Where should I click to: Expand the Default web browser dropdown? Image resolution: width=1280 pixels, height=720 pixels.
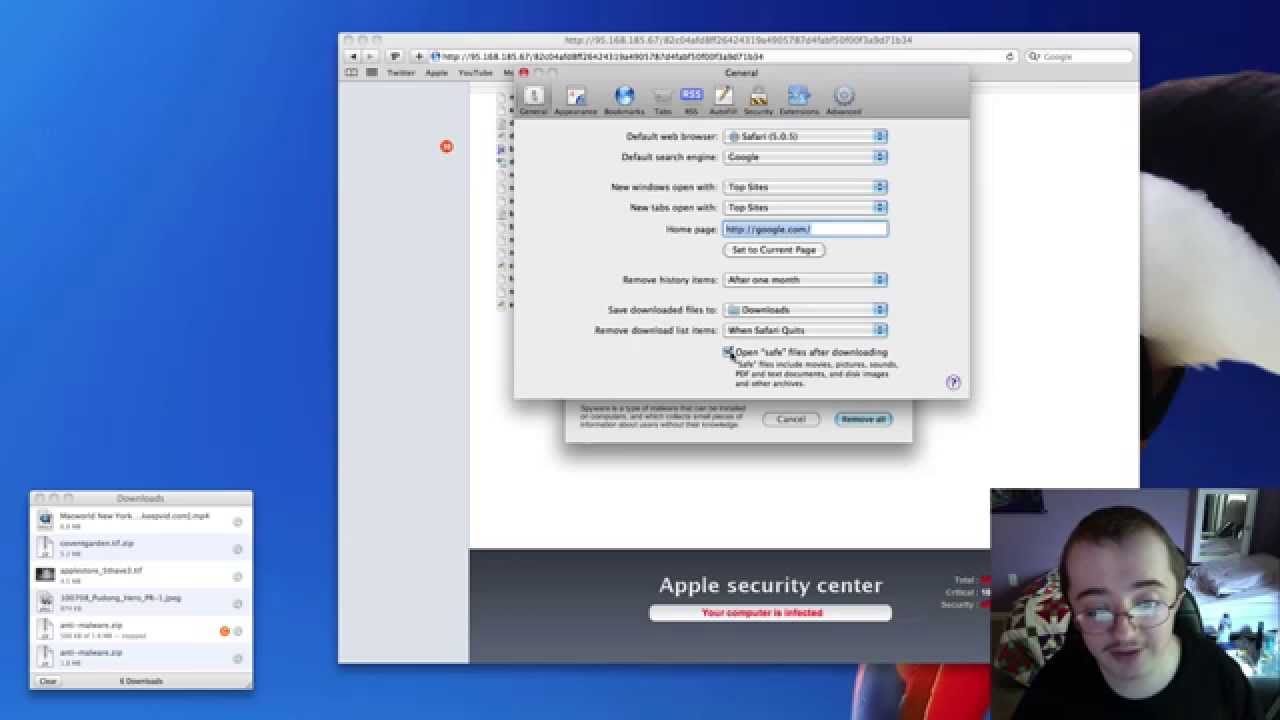click(x=805, y=136)
